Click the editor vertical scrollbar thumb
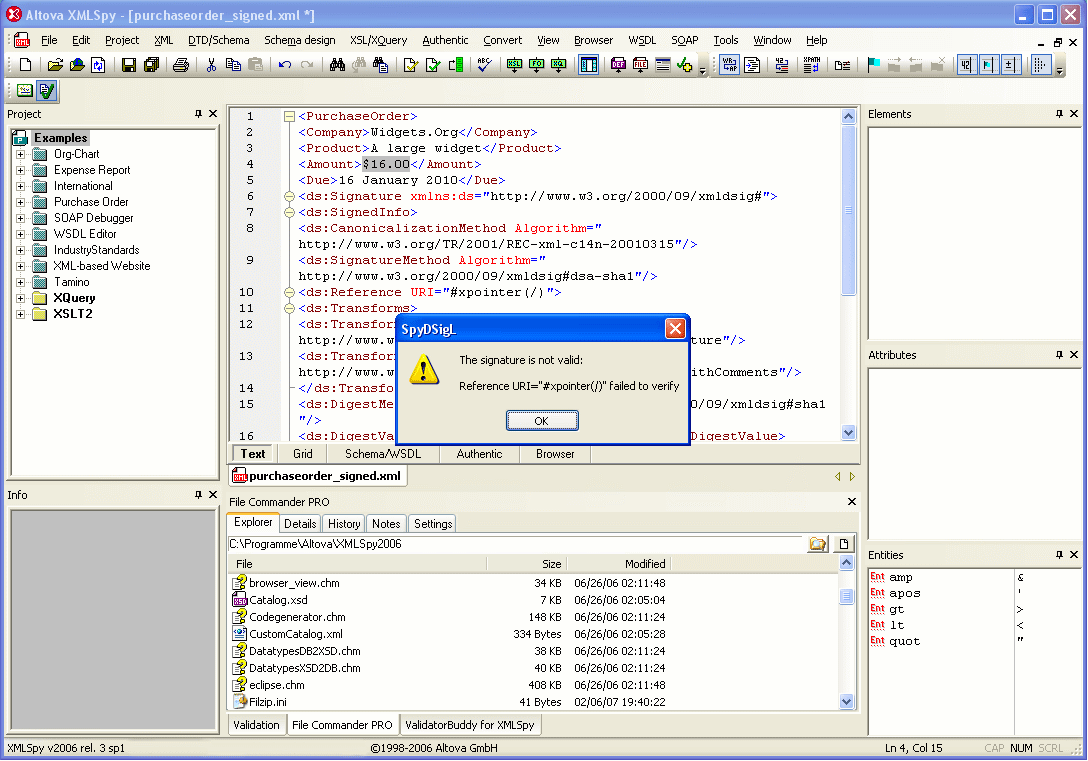 click(848, 208)
